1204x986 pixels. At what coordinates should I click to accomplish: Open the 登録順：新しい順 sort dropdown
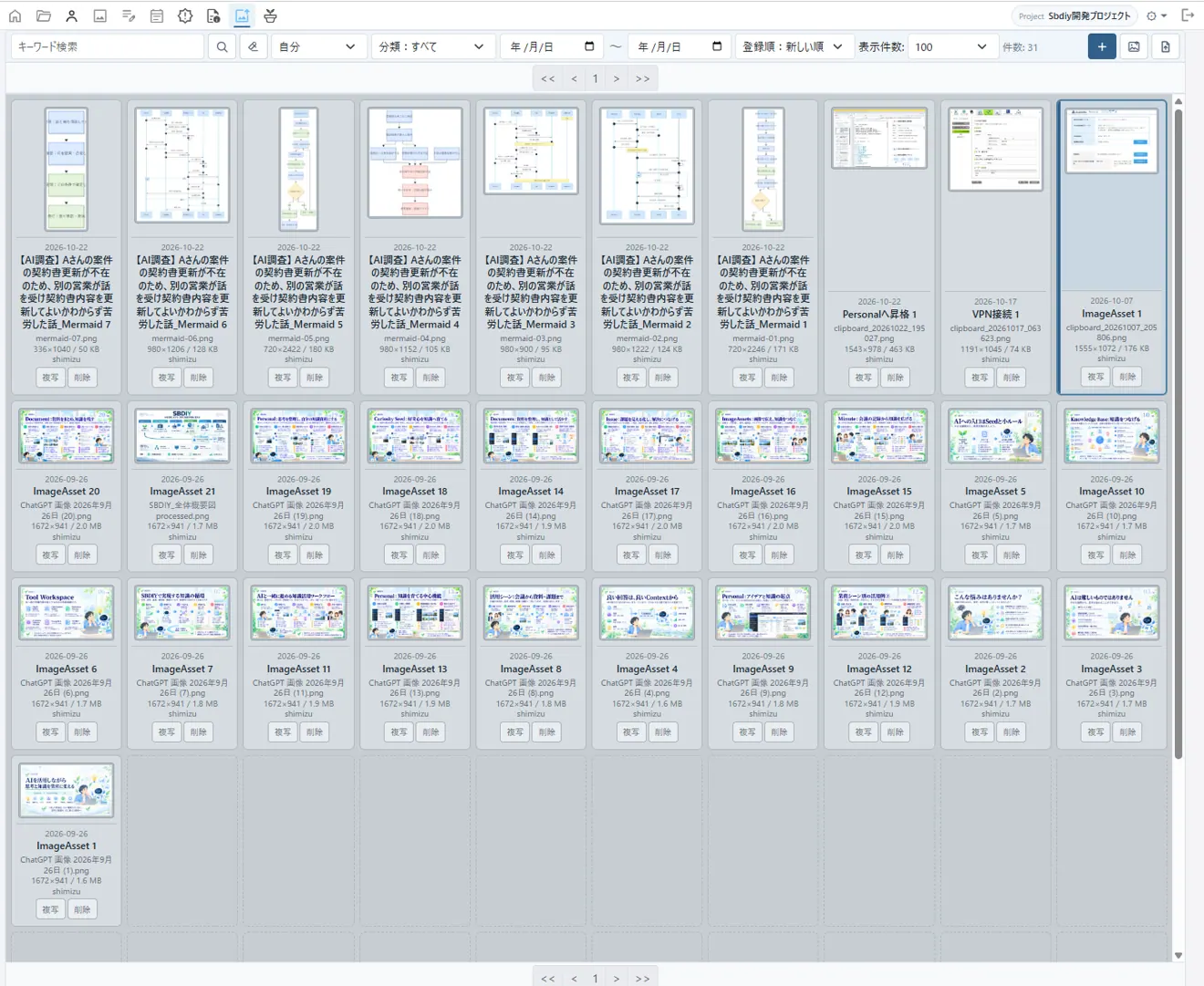(794, 47)
